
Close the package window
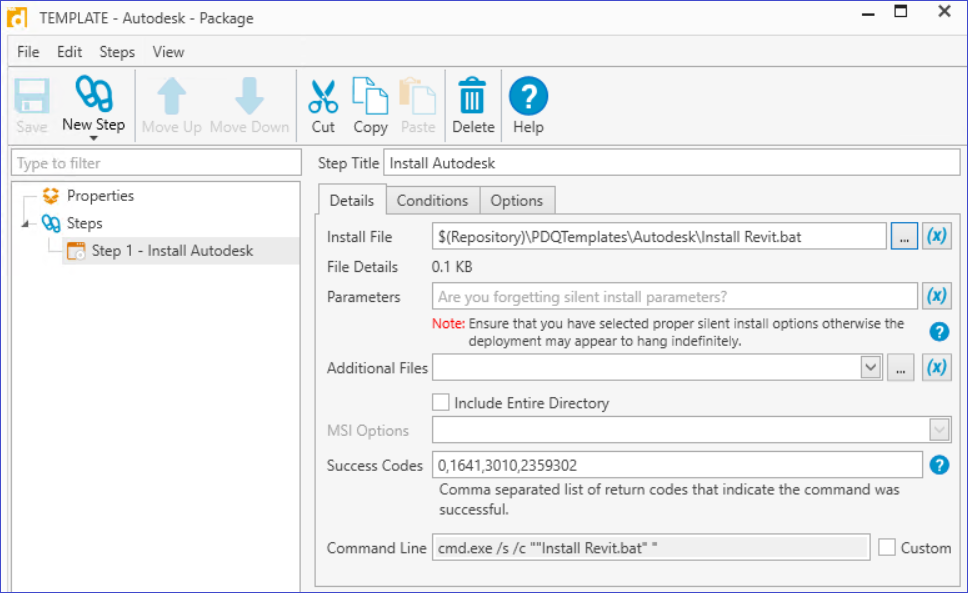[944, 12]
